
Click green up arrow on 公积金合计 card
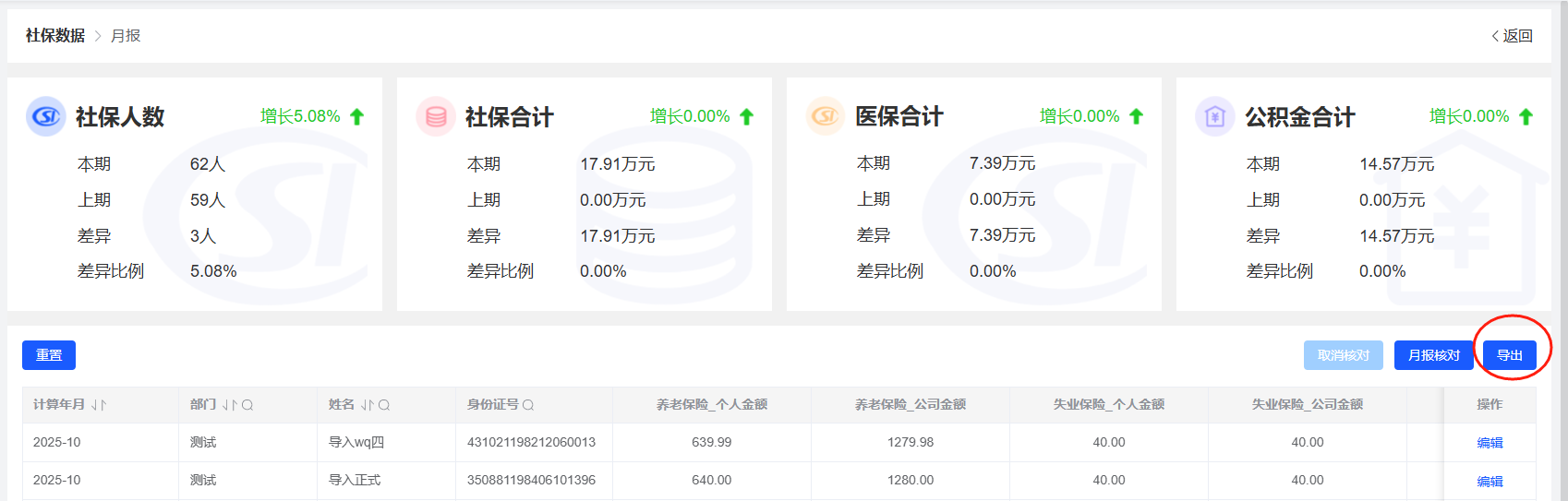click(x=1526, y=116)
